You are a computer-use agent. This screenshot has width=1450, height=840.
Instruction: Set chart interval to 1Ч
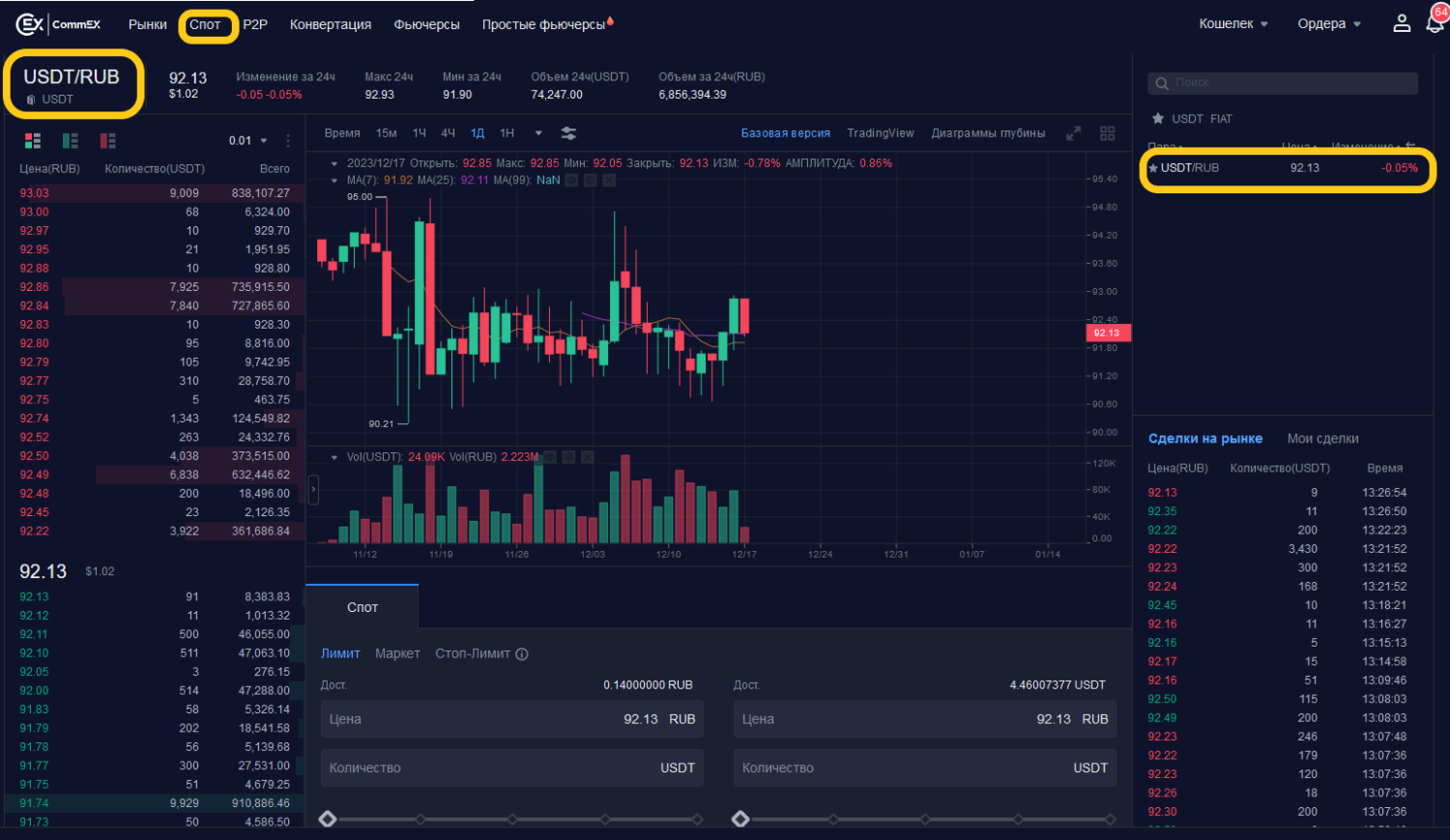click(420, 133)
